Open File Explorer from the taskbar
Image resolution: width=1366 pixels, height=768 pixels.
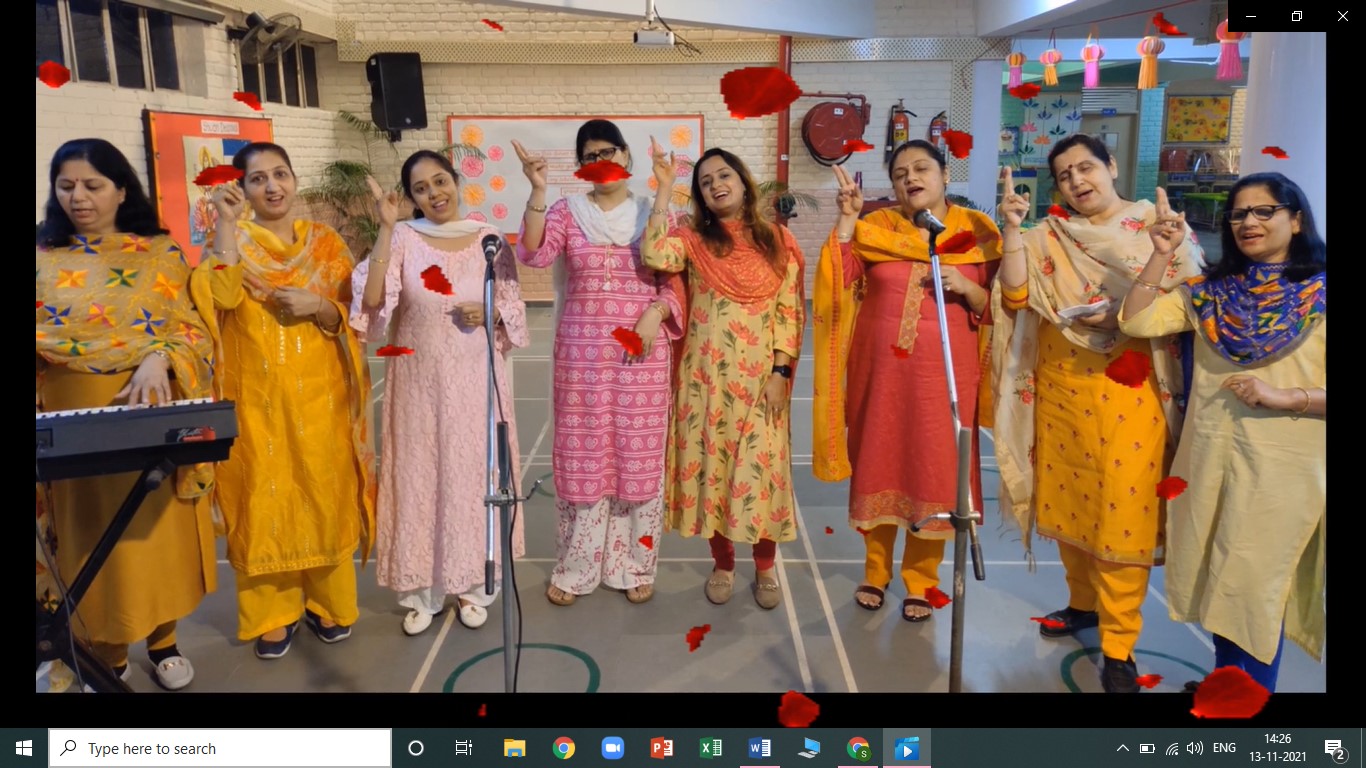point(515,748)
